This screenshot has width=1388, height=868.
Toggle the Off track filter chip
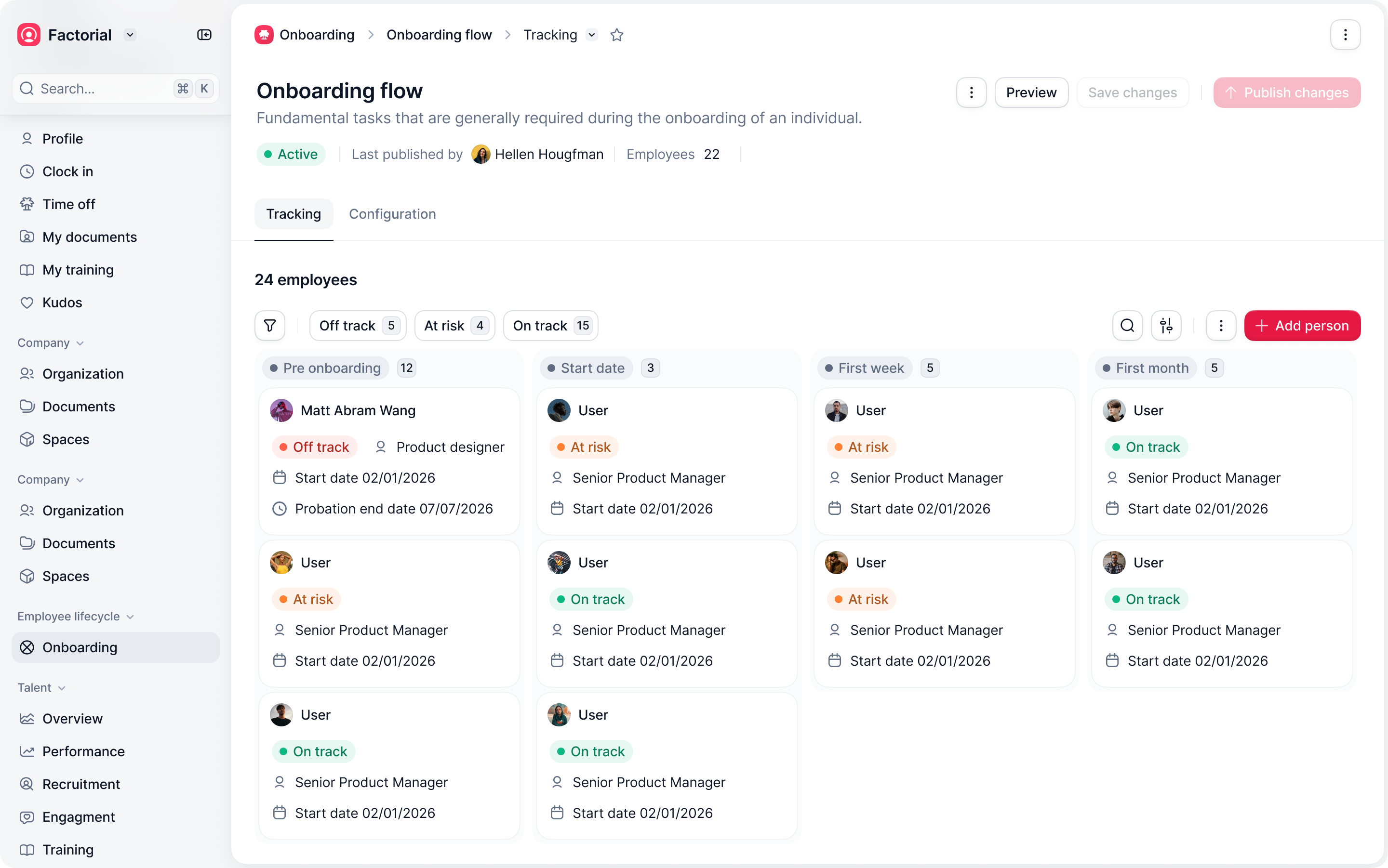coord(357,326)
